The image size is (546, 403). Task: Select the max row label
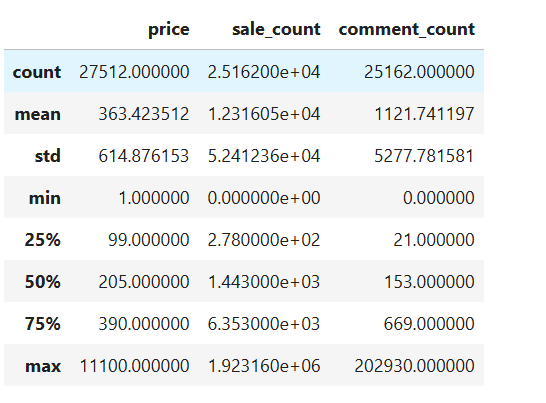[x=43, y=366]
